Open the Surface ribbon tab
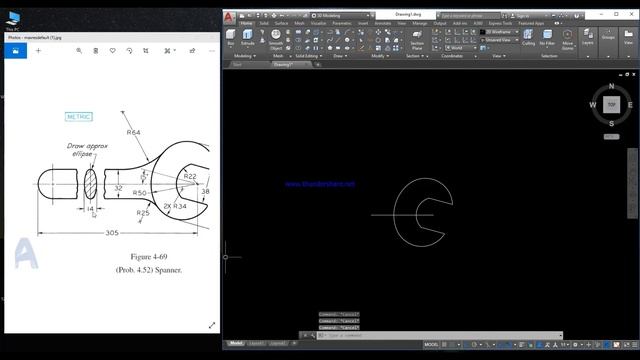This screenshot has width=640, height=360. pos(281,23)
